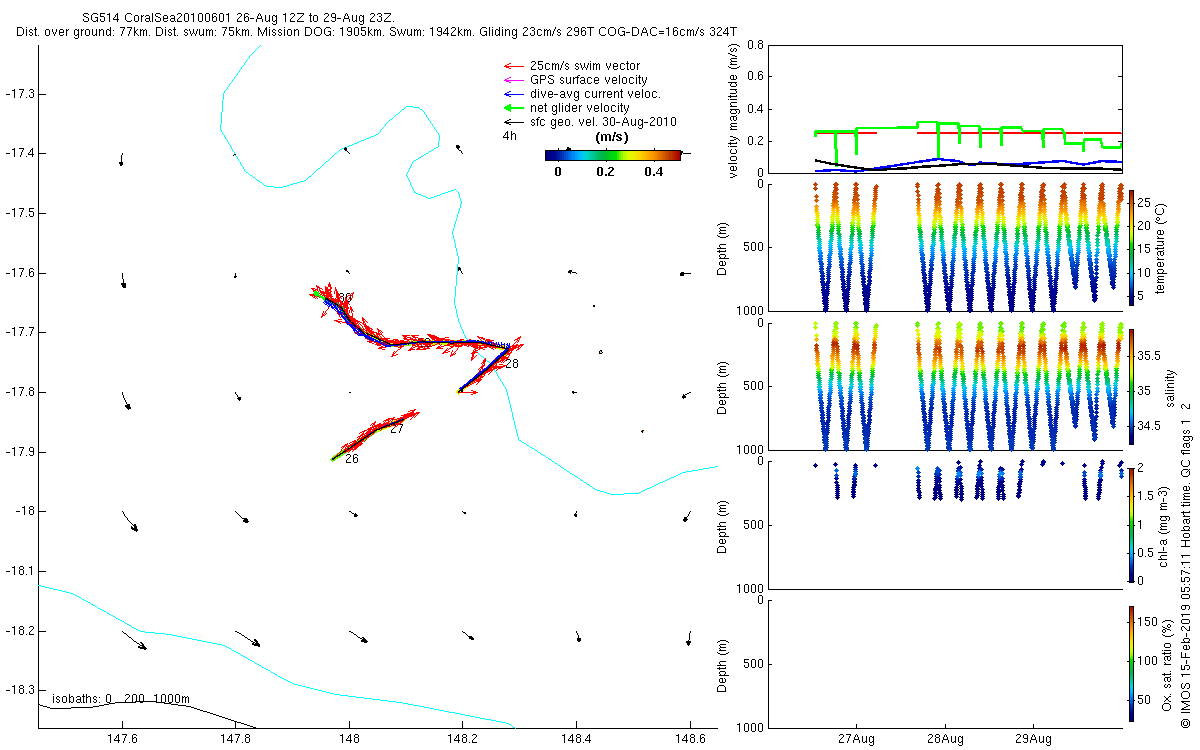The height and width of the screenshot is (750, 1200).
Task: Click the chl-a (mg m-3) colorbar
Action: click(x=1131, y=523)
